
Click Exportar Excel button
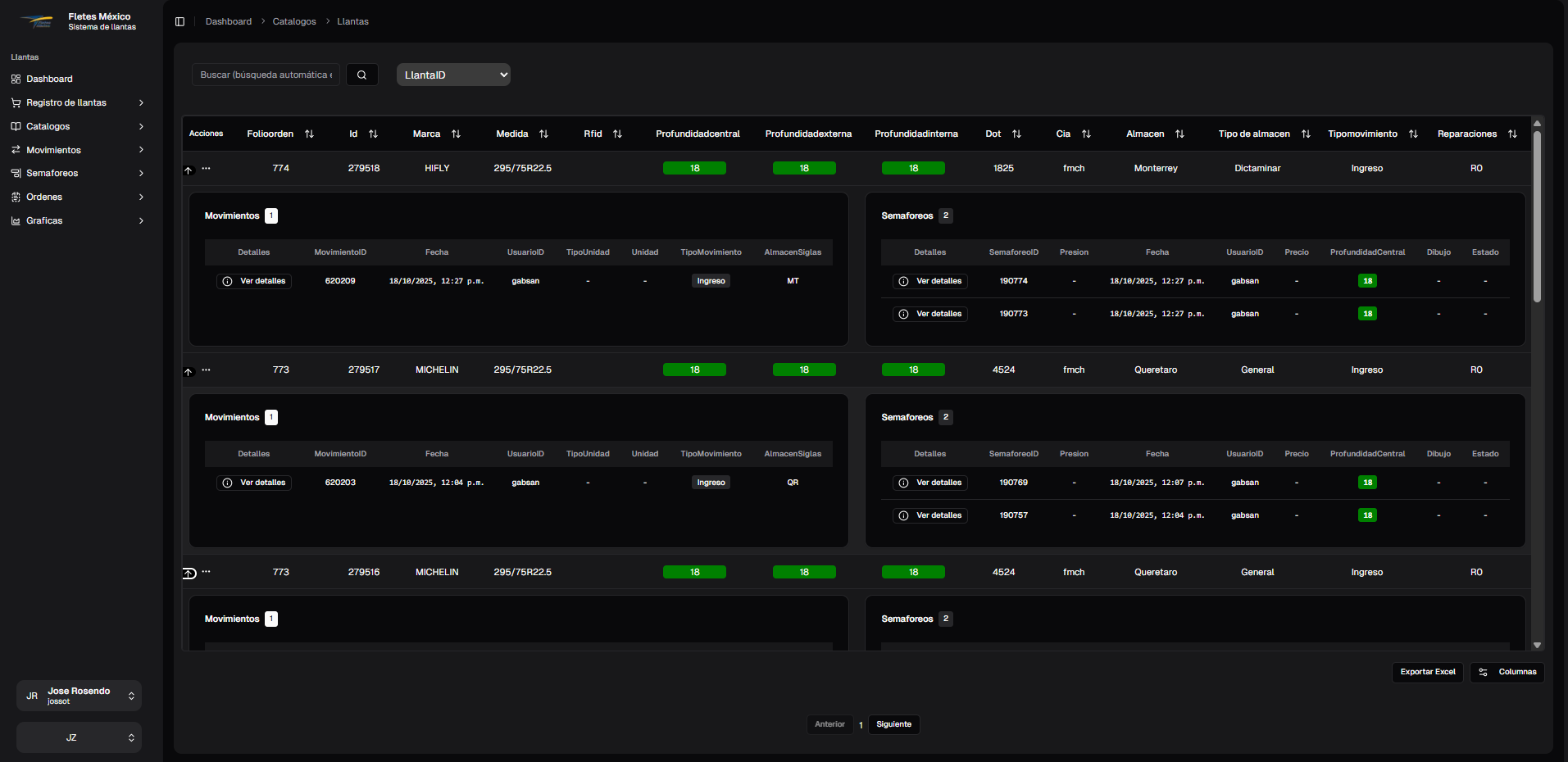[1427, 672]
